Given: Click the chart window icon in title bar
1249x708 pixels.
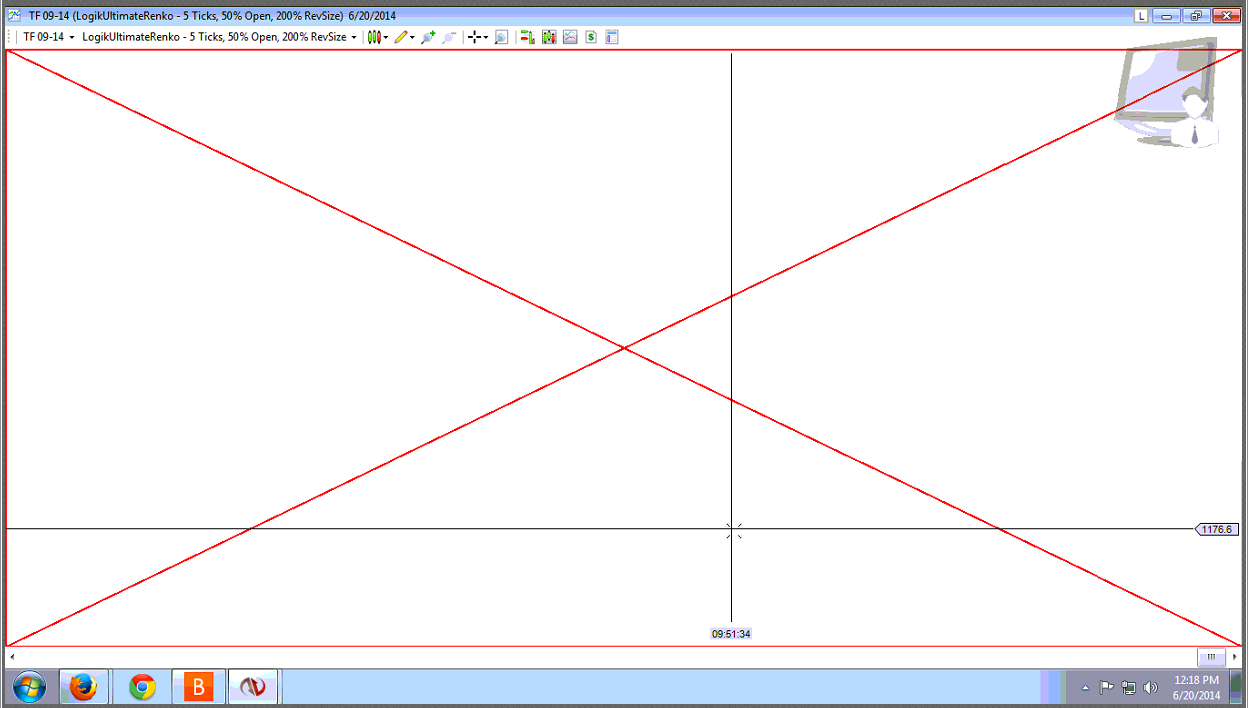Looking at the screenshot, I should [14, 16].
